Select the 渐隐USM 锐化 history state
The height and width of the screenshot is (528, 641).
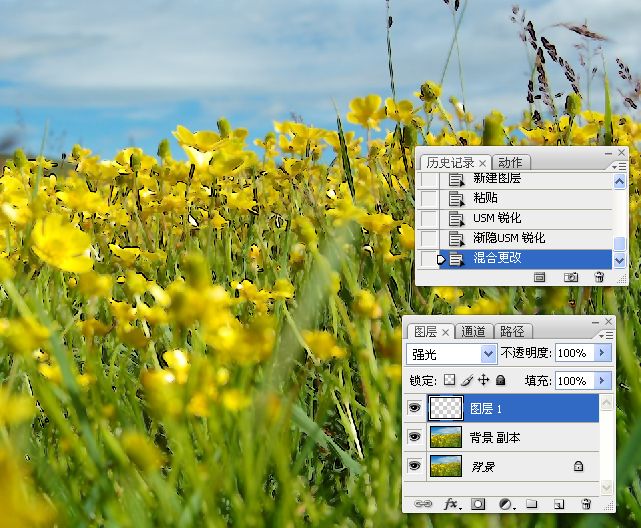coord(525,238)
